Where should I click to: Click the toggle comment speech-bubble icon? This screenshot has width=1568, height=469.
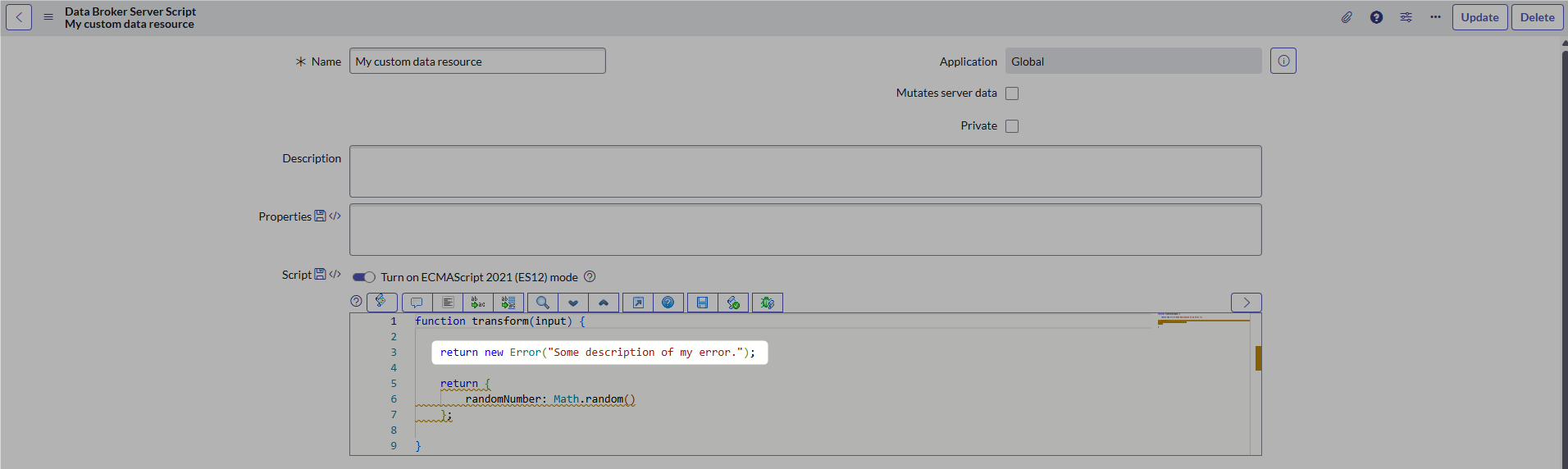[417, 303]
